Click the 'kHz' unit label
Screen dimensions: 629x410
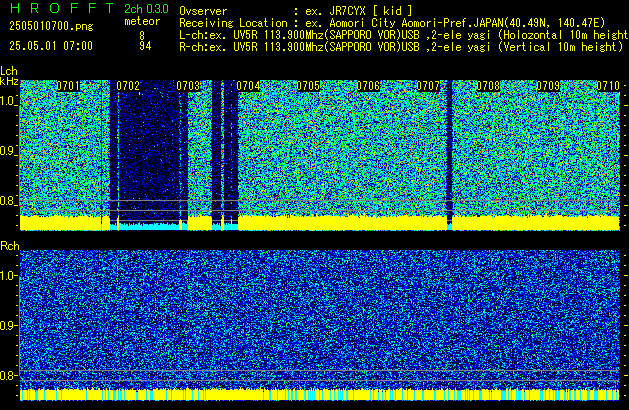9,81
